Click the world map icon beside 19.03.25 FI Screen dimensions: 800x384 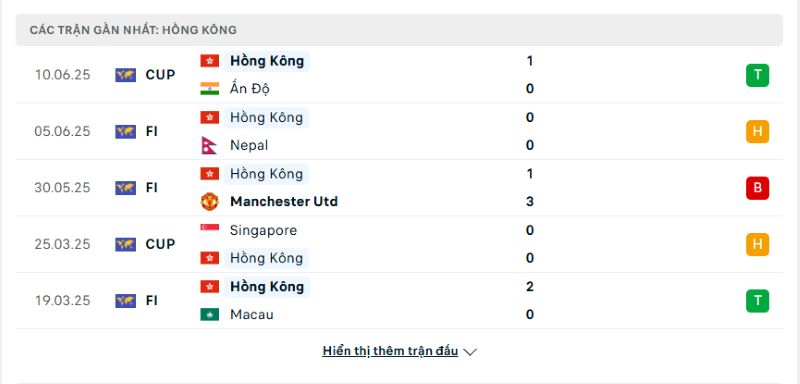126,300
